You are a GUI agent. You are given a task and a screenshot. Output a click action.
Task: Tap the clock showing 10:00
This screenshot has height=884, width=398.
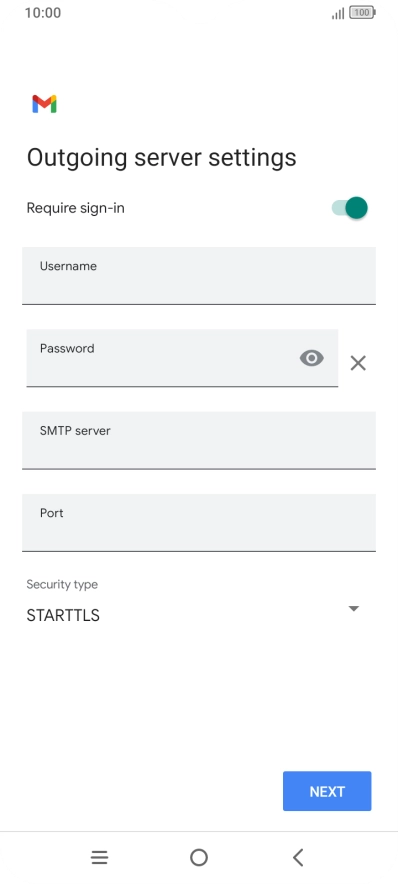click(43, 12)
